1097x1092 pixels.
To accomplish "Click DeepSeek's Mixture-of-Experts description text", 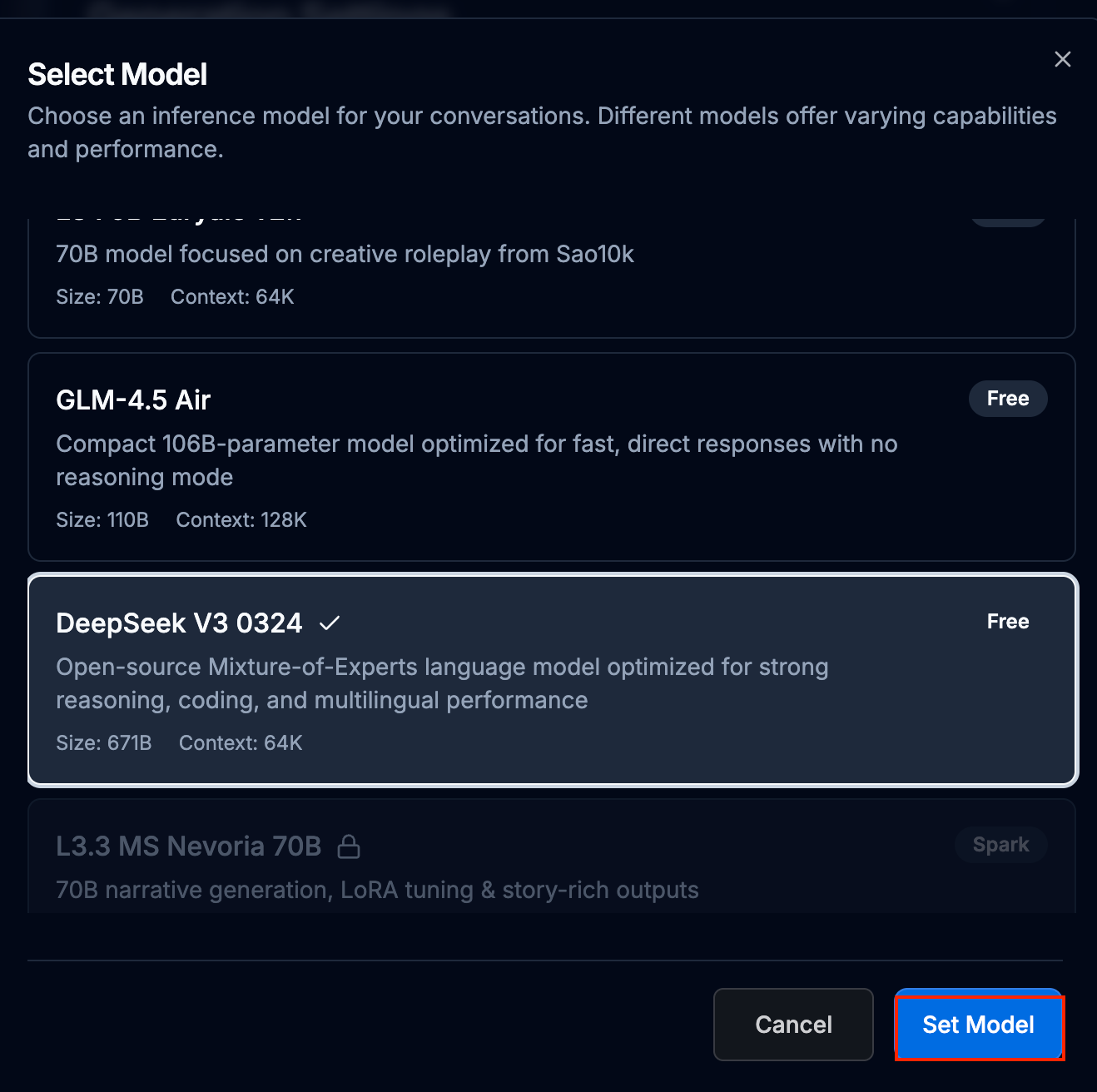I will click(x=442, y=683).
